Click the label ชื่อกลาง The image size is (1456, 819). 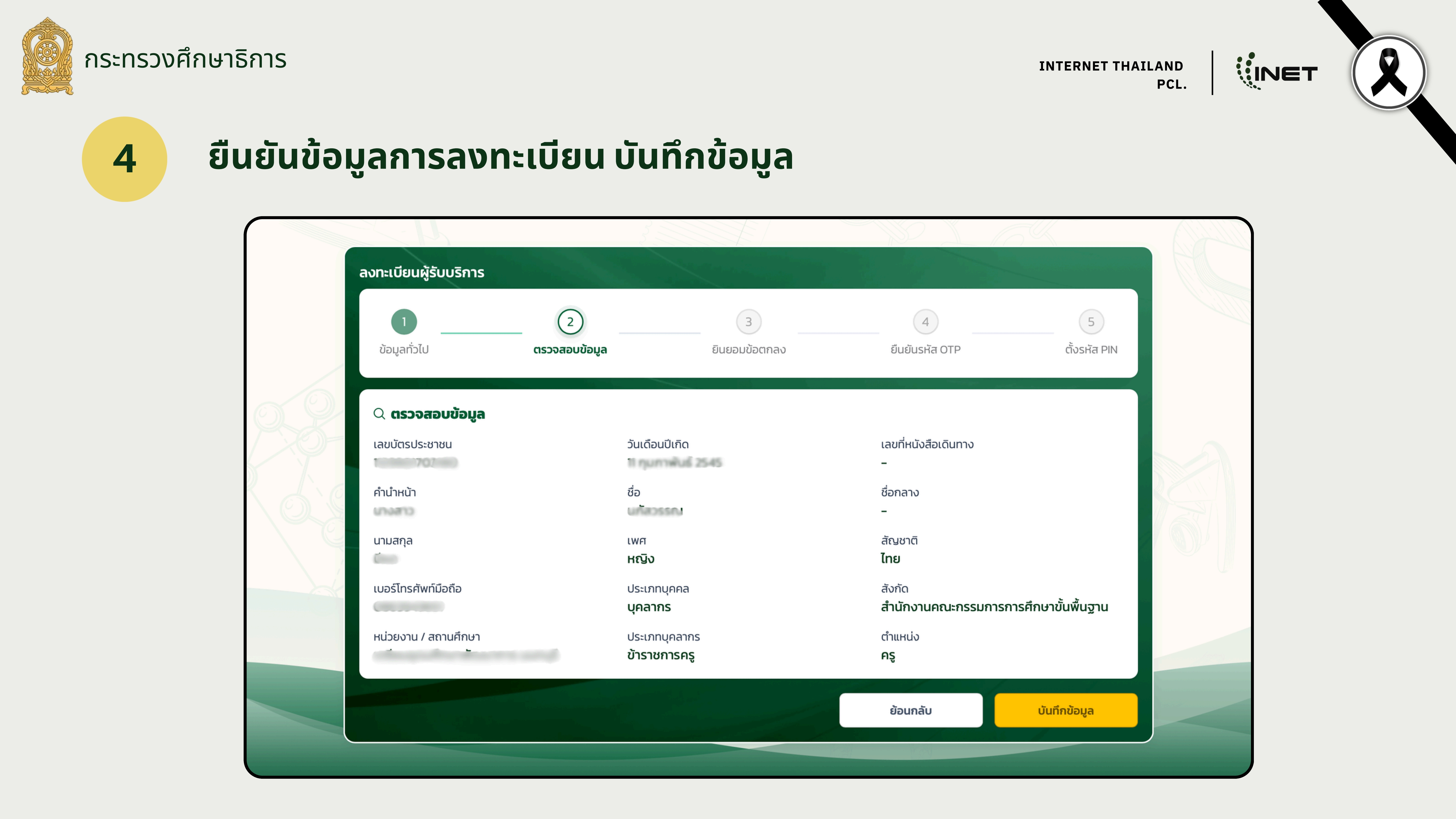(899, 492)
